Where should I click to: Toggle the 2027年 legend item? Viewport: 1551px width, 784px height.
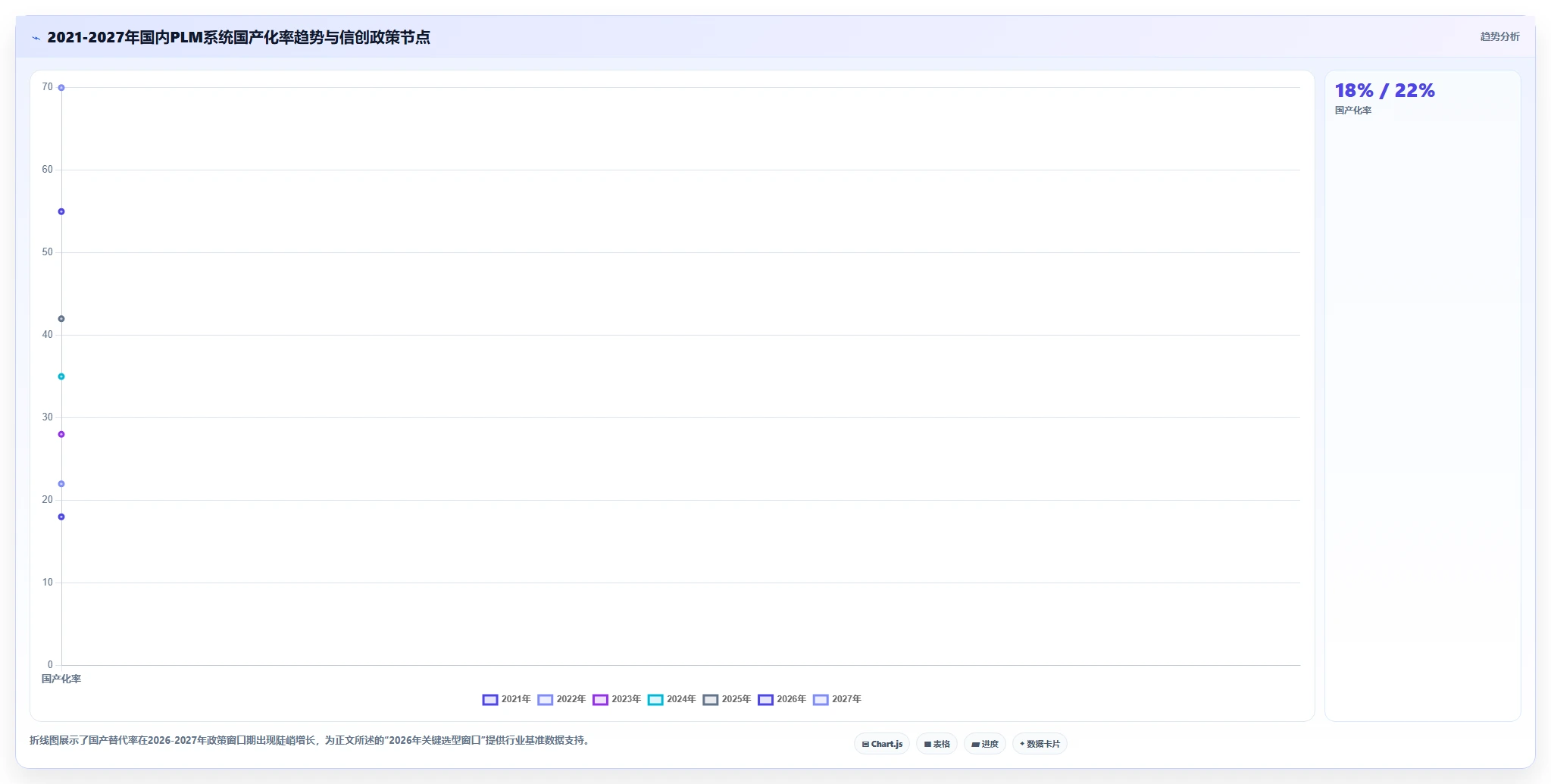(x=837, y=699)
